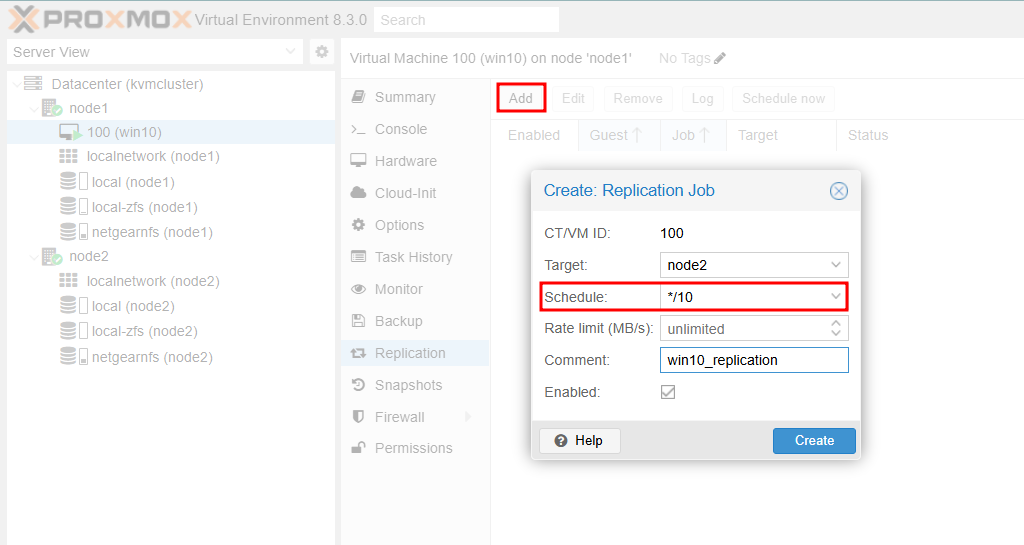Collapse the node1 tree branch
Screen dimensions: 1024x545
pos(34,108)
